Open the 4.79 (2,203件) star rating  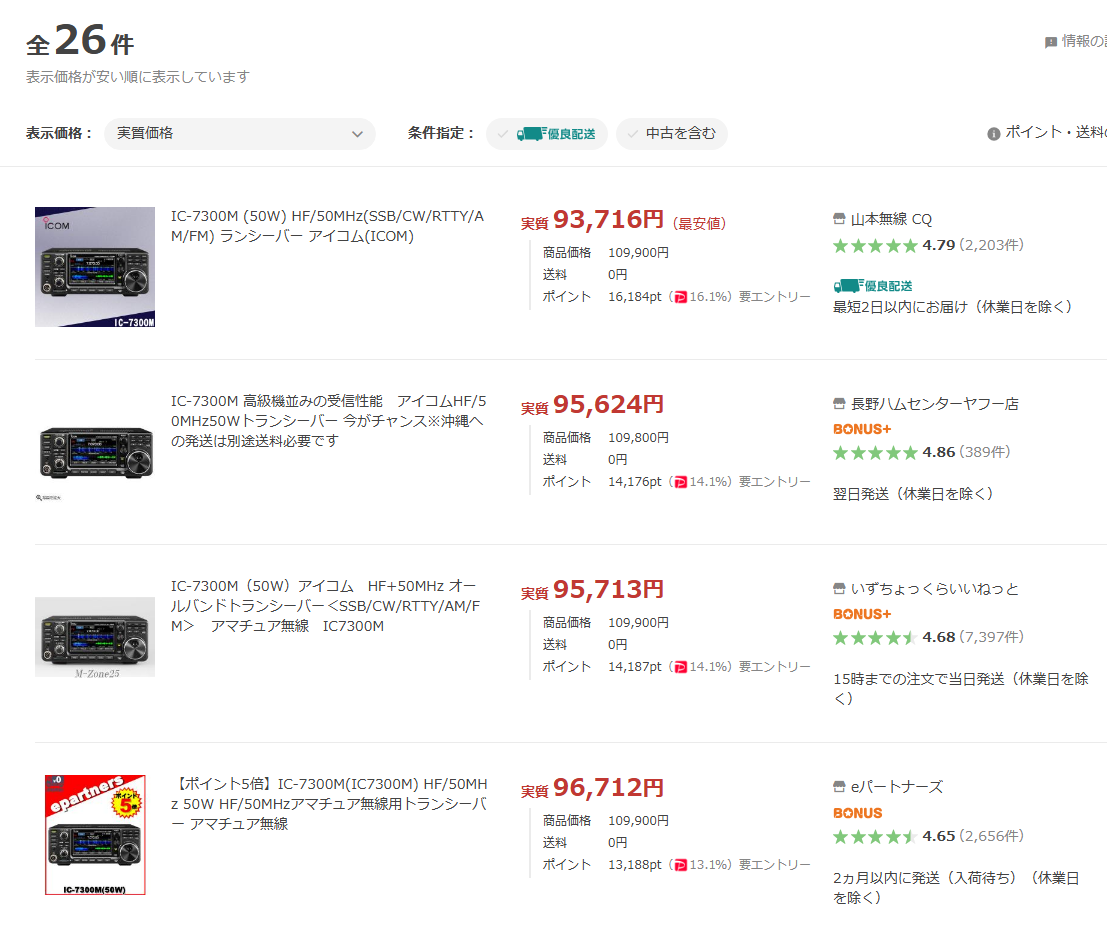(x=928, y=245)
